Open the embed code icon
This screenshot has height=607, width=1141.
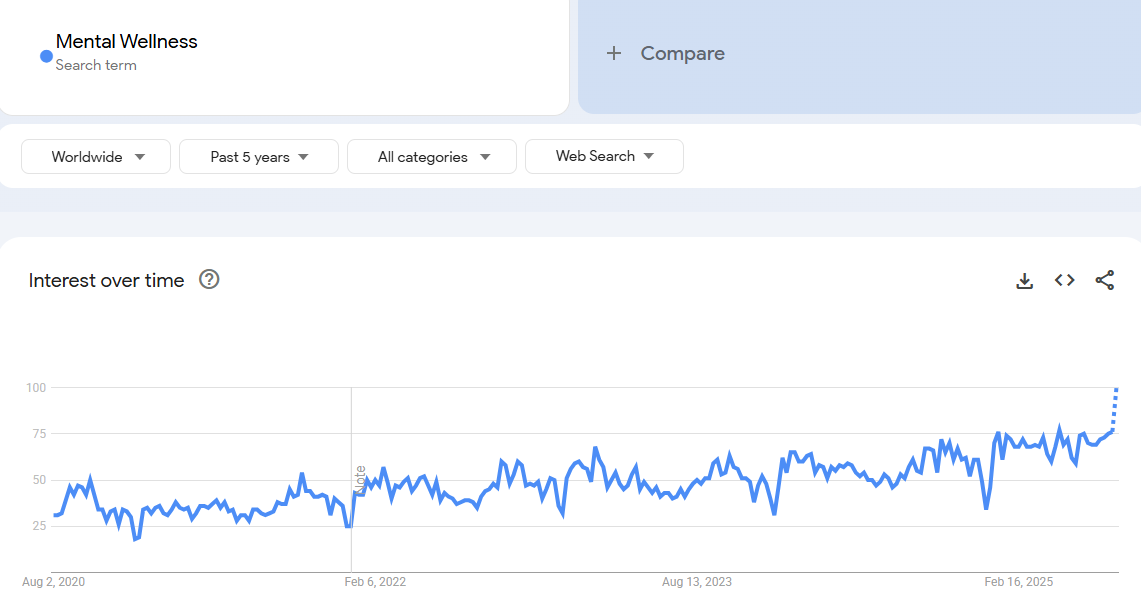(x=1064, y=281)
